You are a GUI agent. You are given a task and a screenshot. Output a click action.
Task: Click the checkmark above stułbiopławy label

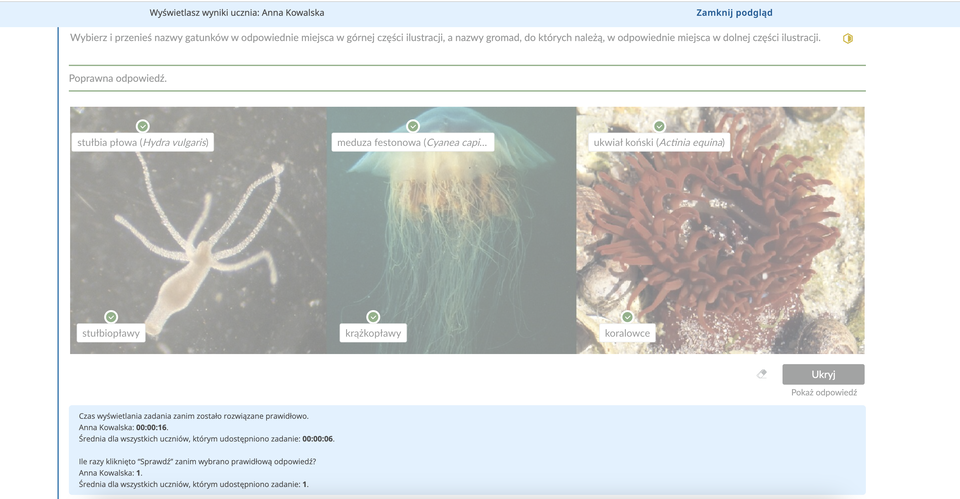[111, 317]
